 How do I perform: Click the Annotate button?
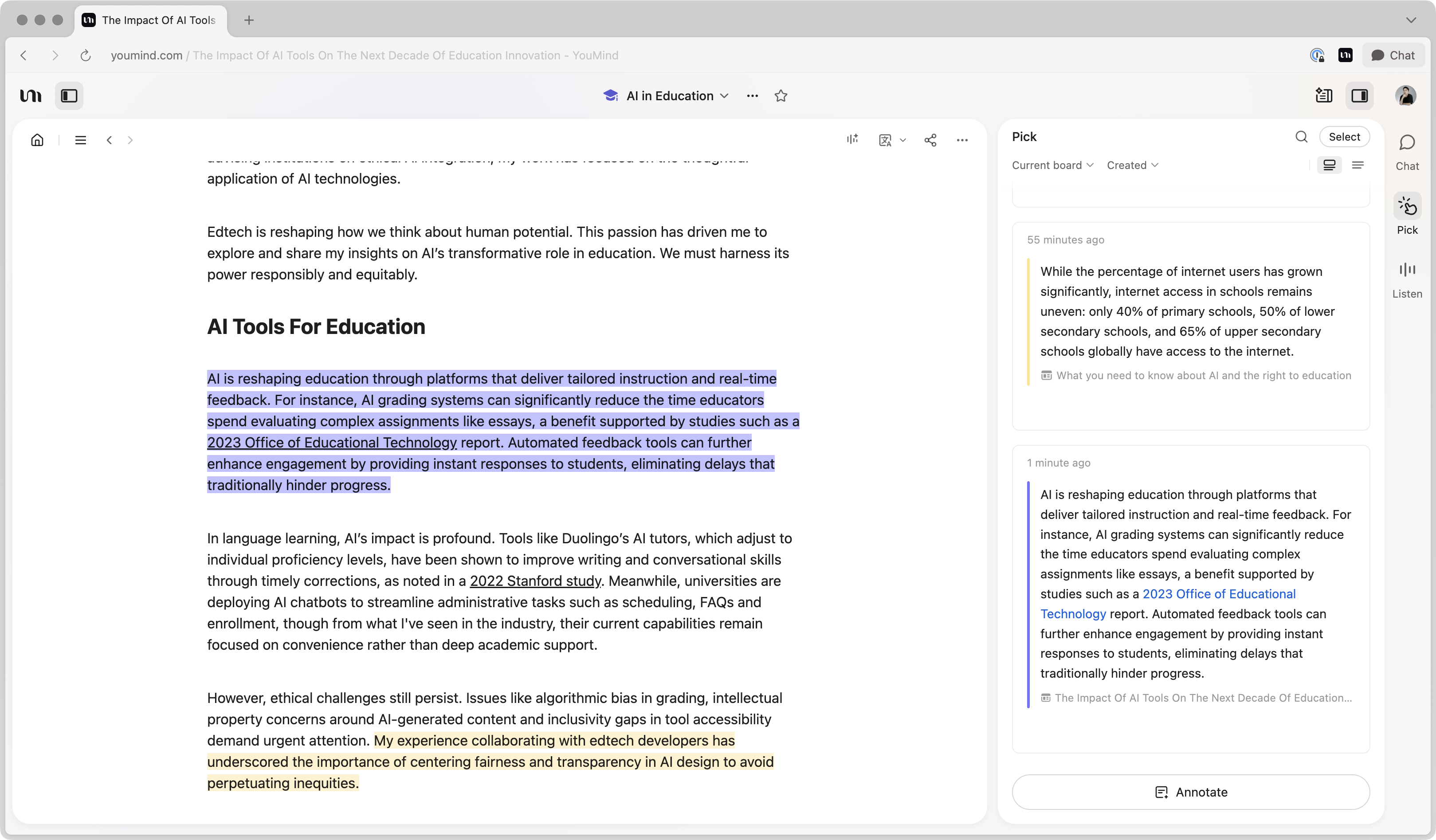coord(1190,792)
